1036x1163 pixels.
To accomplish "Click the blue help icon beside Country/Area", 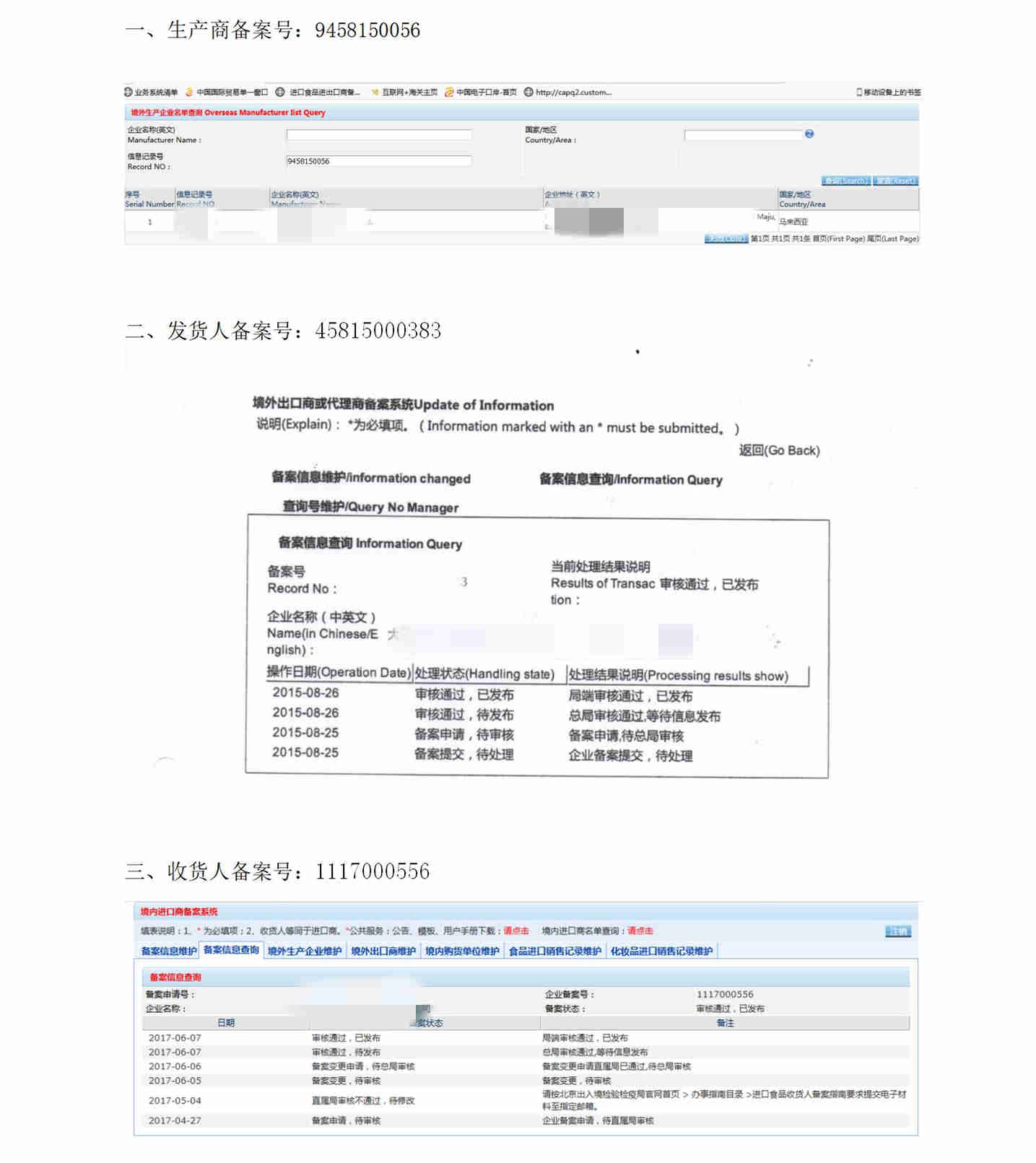I will [x=809, y=134].
